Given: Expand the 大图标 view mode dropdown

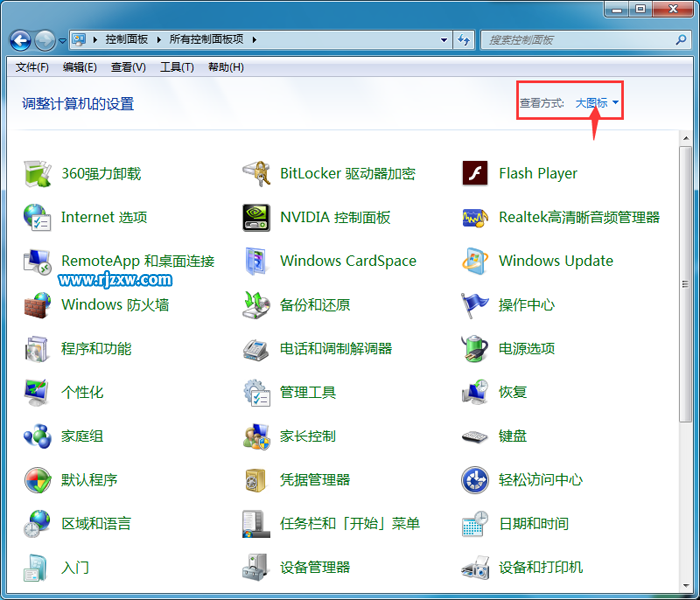Looking at the screenshot, I should (x=597, y=103).
